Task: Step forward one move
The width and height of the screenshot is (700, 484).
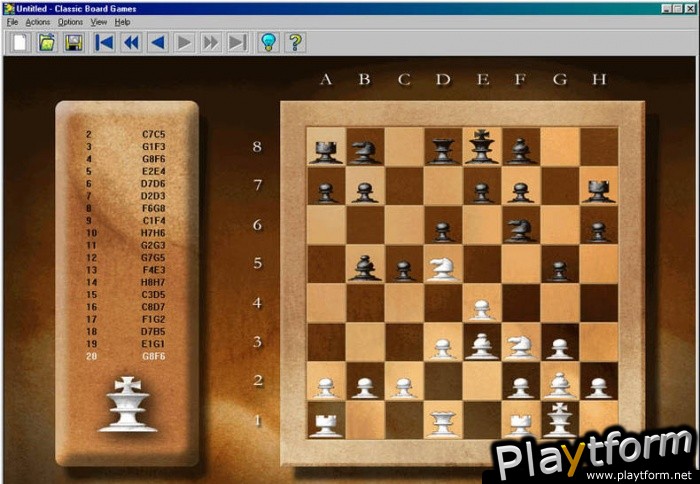Action: pyautogui.click(x=184, y=42)
